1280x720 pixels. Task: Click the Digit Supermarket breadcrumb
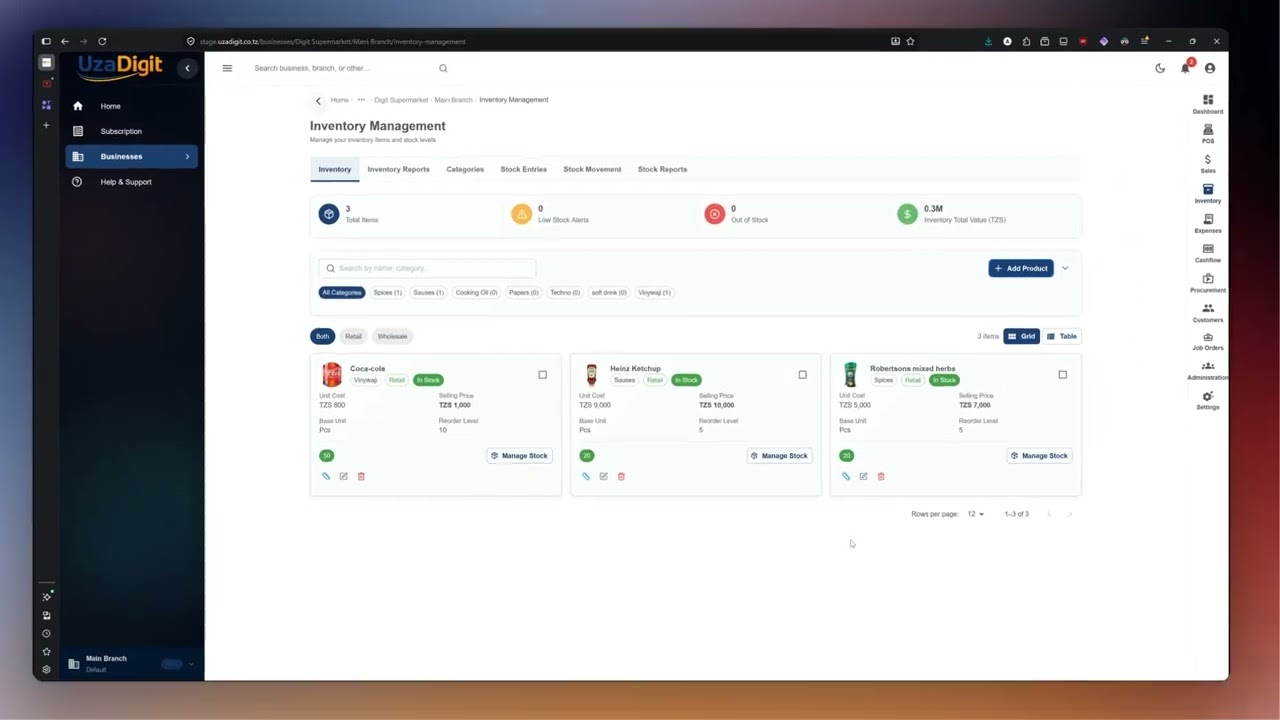point(401,100)
